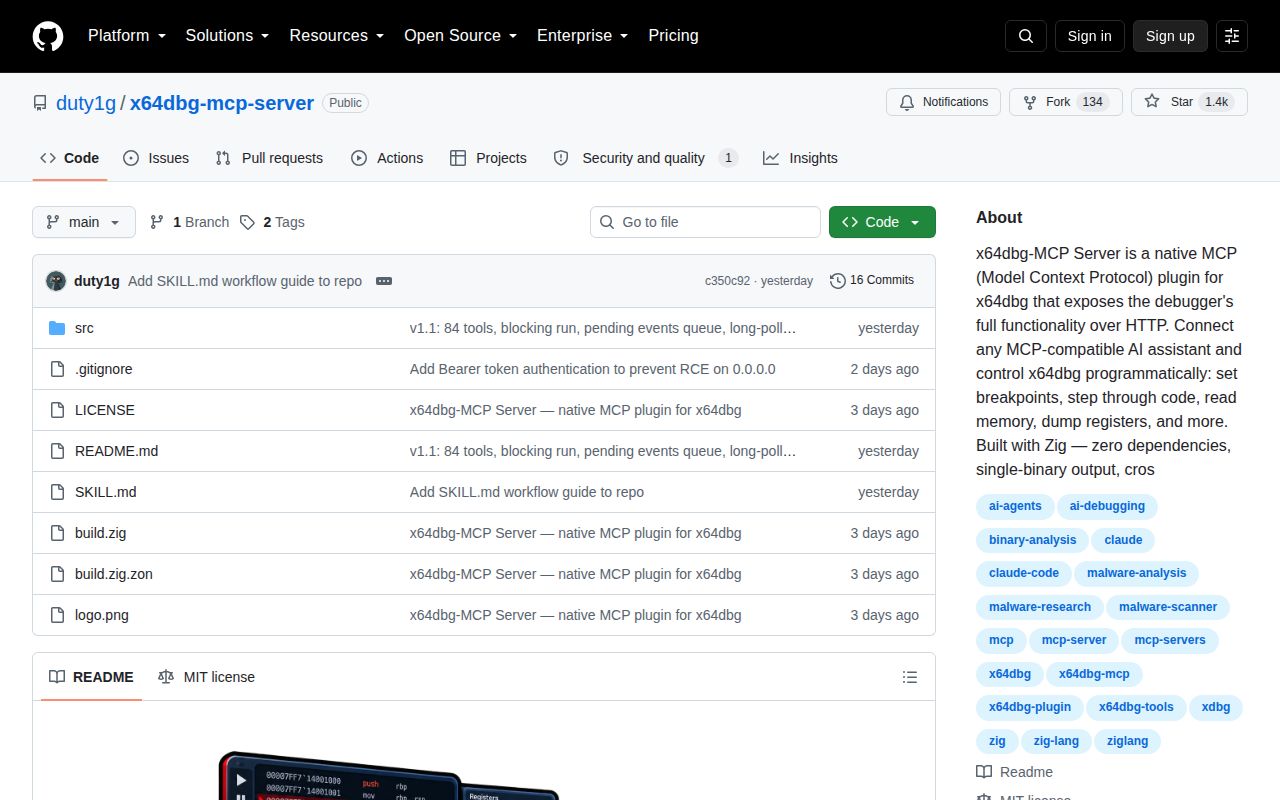The width and height of the screenshot is (1280, 800).
Task: Open the duty1g owner link
Action: point(86,103)
